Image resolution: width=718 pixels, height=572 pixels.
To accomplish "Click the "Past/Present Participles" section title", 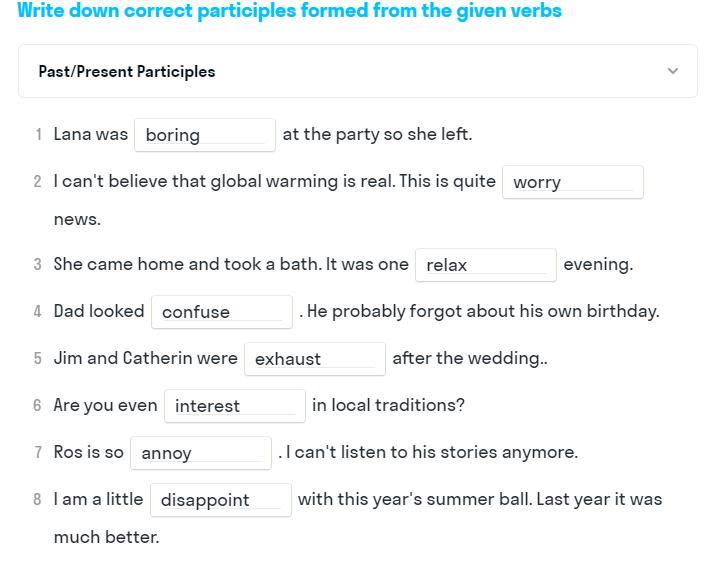I will coord(127,72).
